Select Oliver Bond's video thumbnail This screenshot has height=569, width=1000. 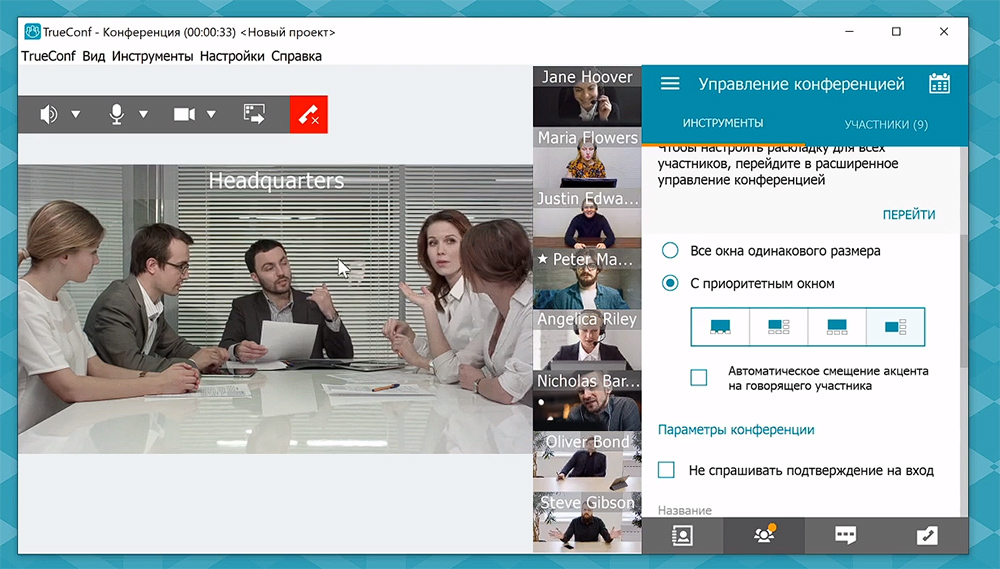587,462
